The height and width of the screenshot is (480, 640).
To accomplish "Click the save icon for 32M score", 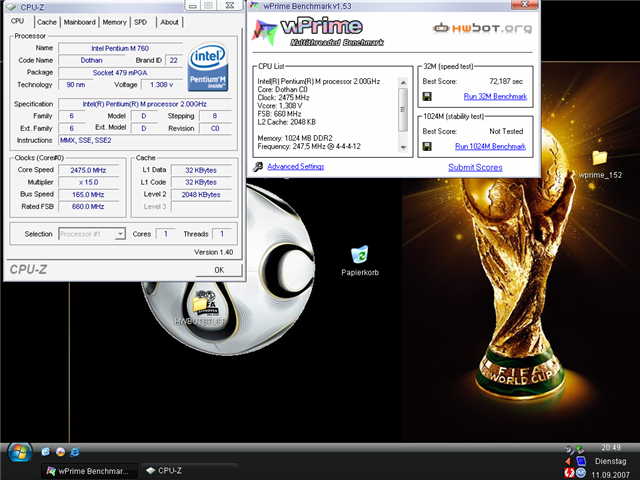I will [x=427, y=96].
